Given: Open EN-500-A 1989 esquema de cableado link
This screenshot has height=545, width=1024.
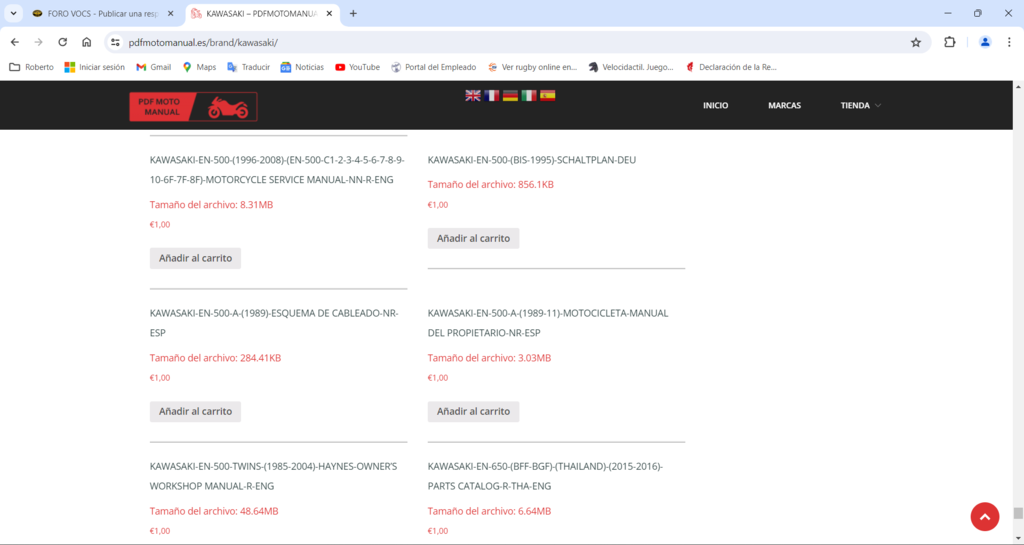Looking at the screenshot, I should pyautogui.click(x=274, y=323).
